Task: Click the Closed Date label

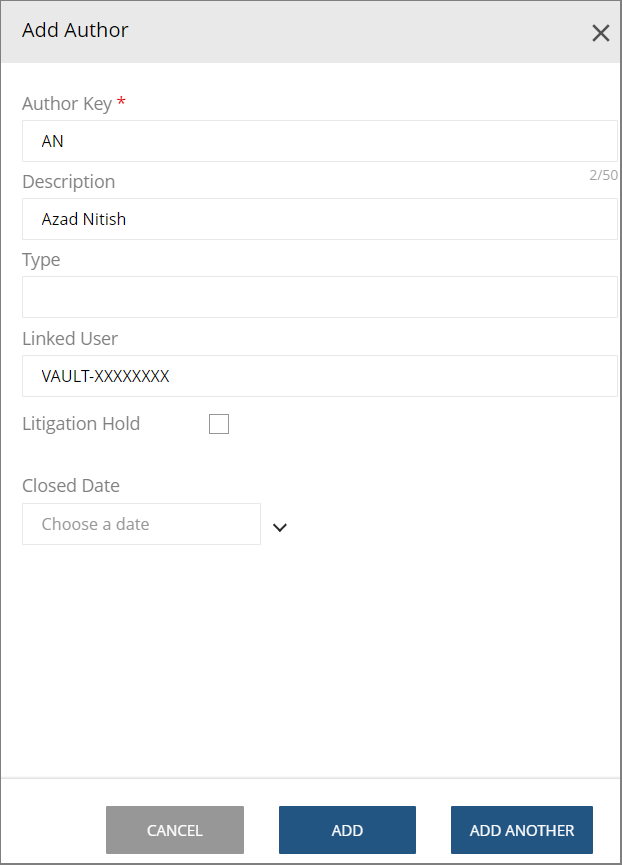Action: 70,485
